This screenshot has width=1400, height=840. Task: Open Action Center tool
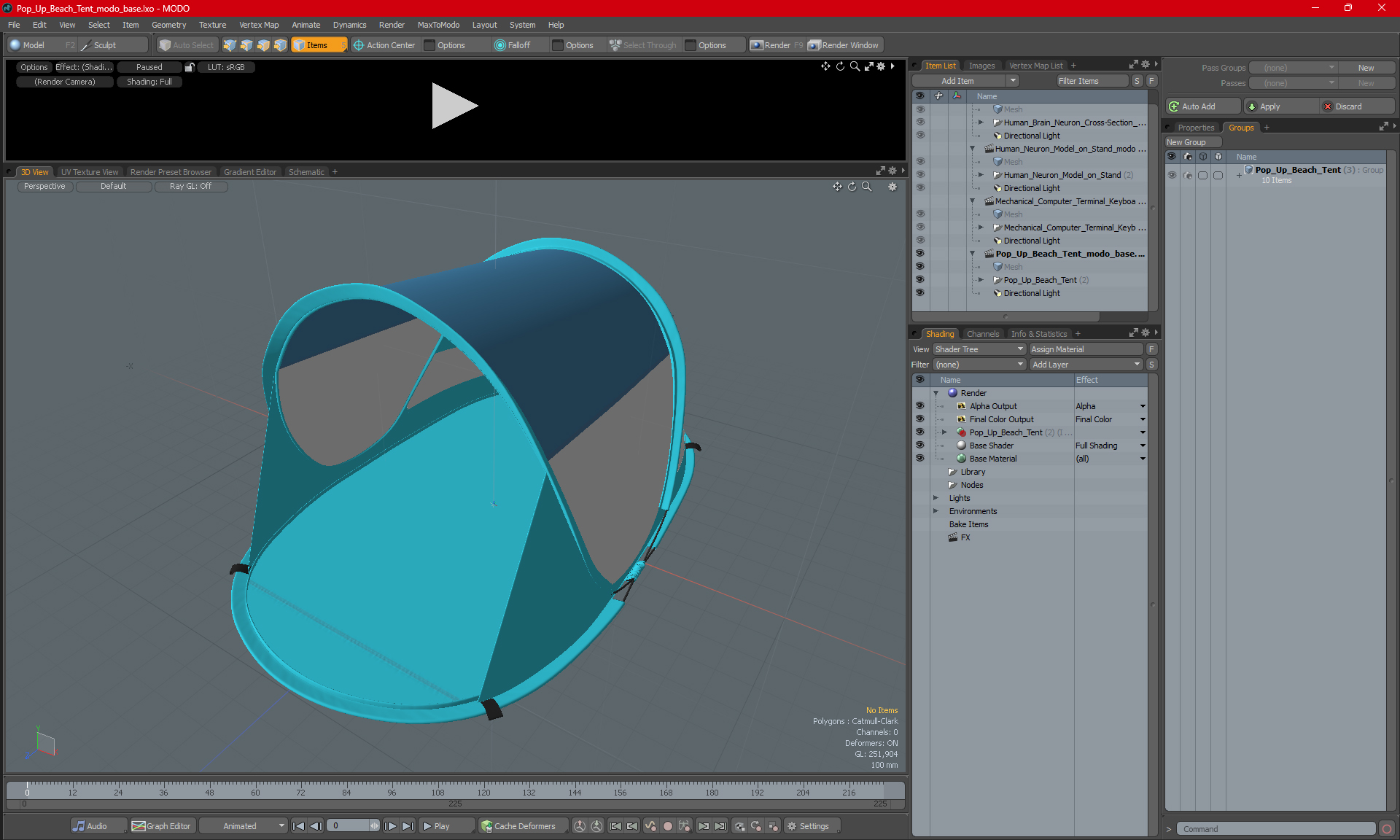click(x=384, y=45)
